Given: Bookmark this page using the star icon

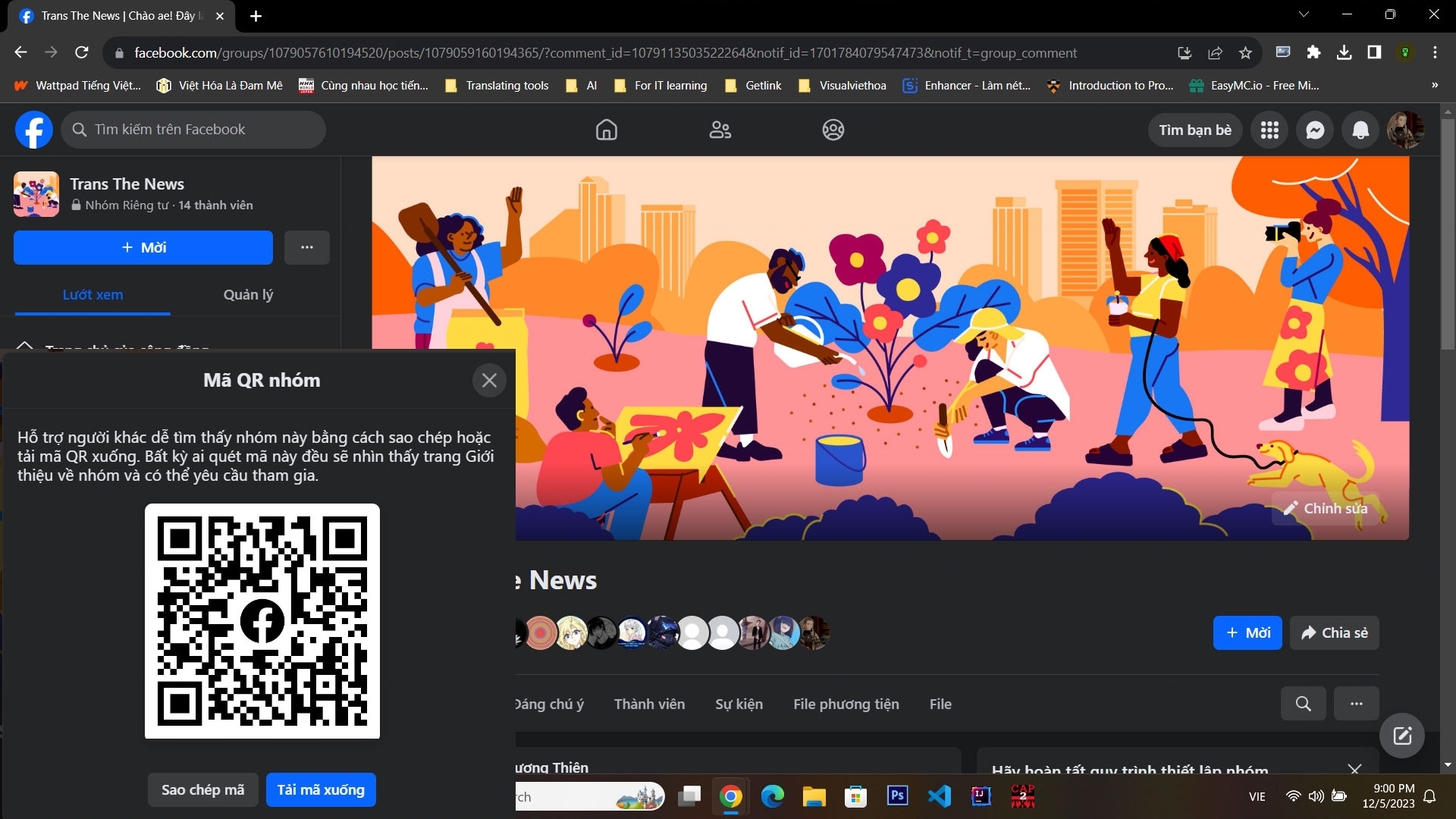Looking at the screenshot, I should pyautogui.click(x=1244, y=52).
